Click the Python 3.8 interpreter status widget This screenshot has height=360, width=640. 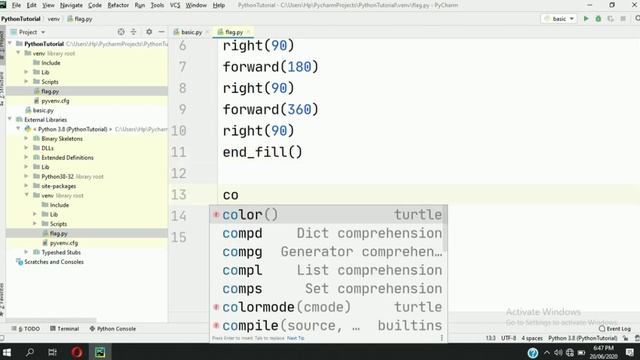pyautogui.click(x=582, y=338)
